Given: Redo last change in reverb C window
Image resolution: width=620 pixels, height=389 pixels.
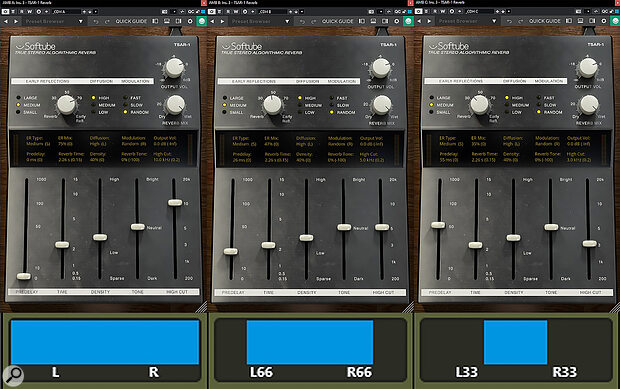Looking at the screenshot, I should 520,21.
